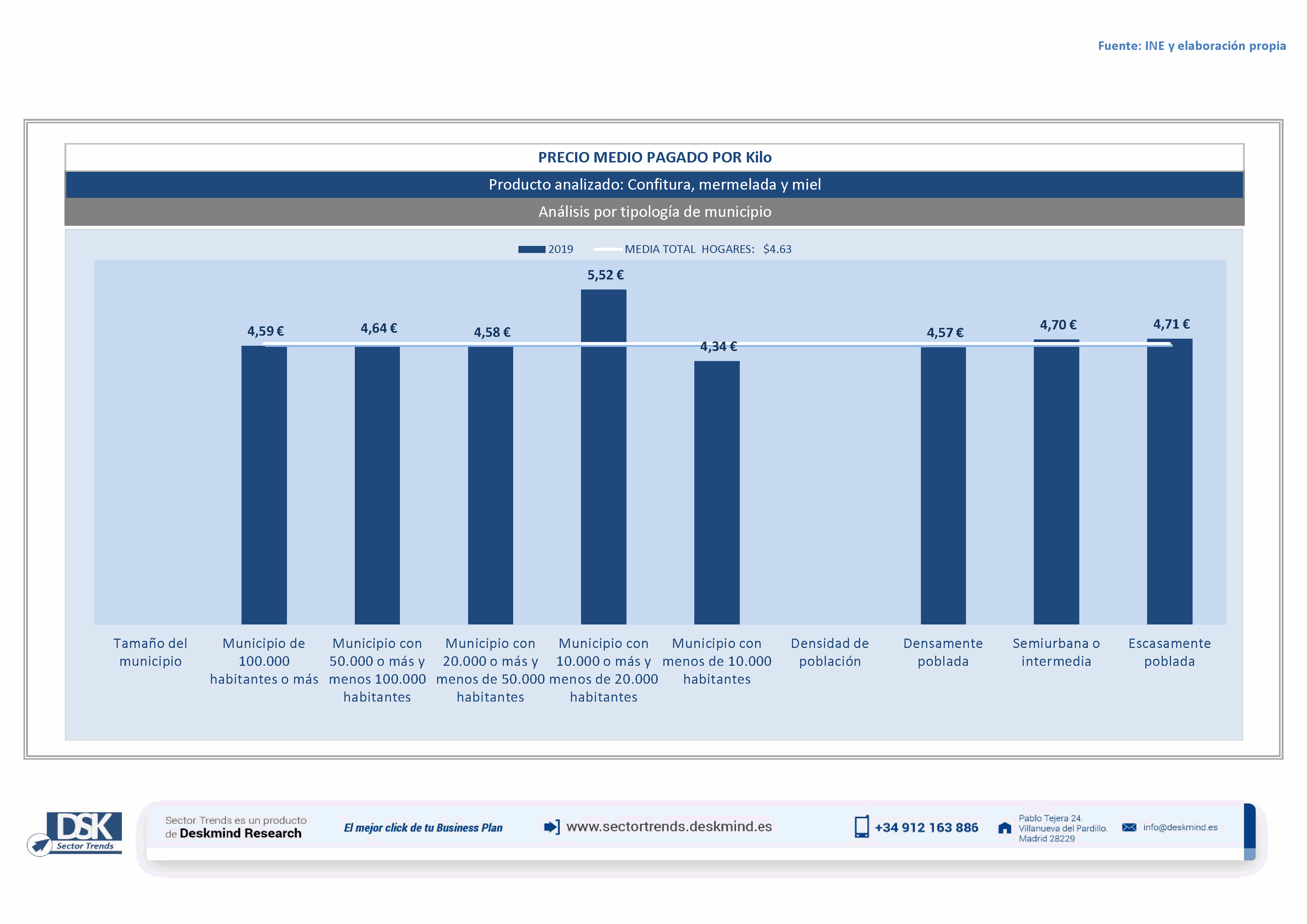Click the mobile phone icon
Image resolution: width=1307 pixels, height=924 pixels.
(861, 827)
